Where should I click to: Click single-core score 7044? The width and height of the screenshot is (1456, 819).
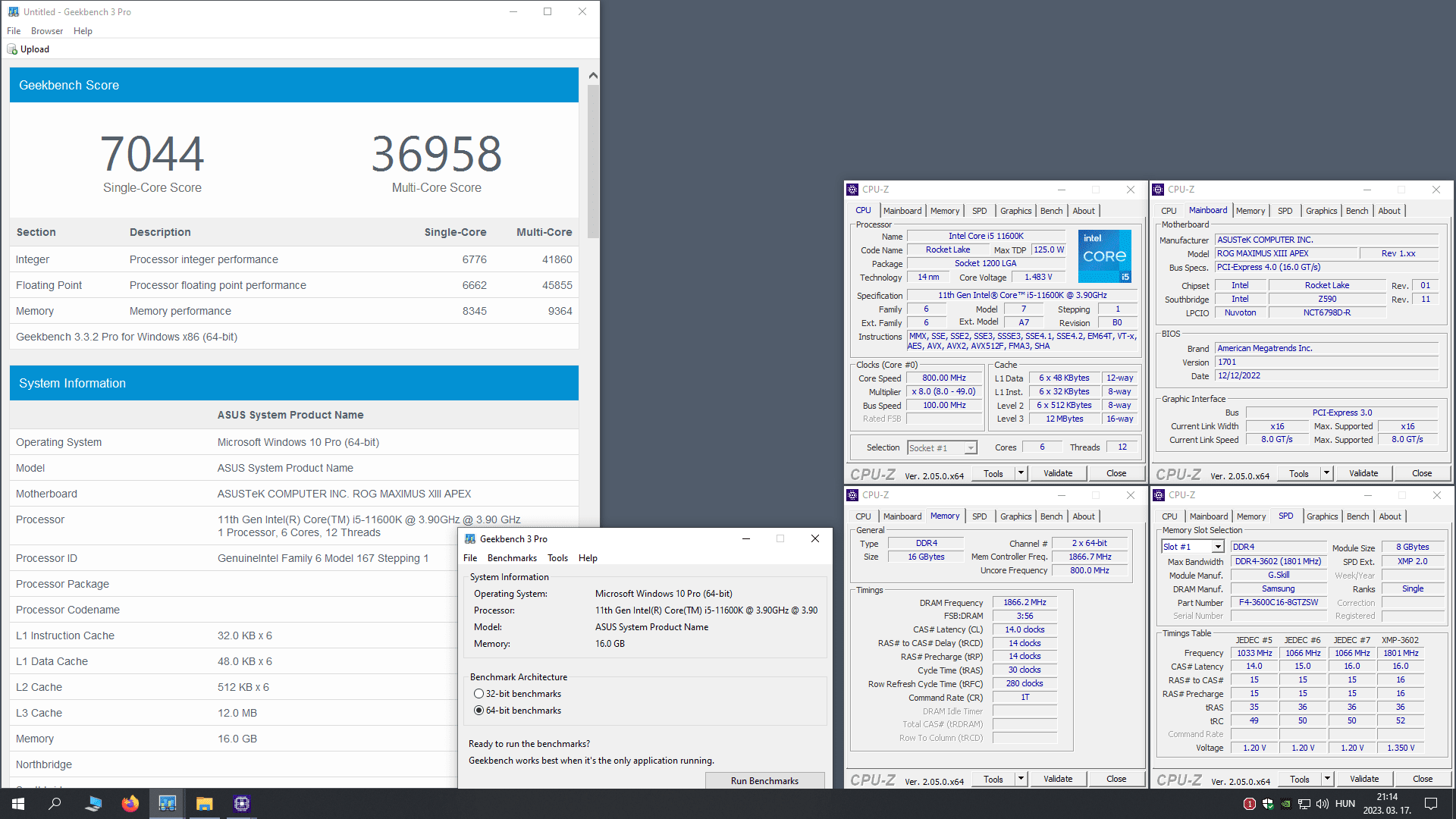[152, 154]
